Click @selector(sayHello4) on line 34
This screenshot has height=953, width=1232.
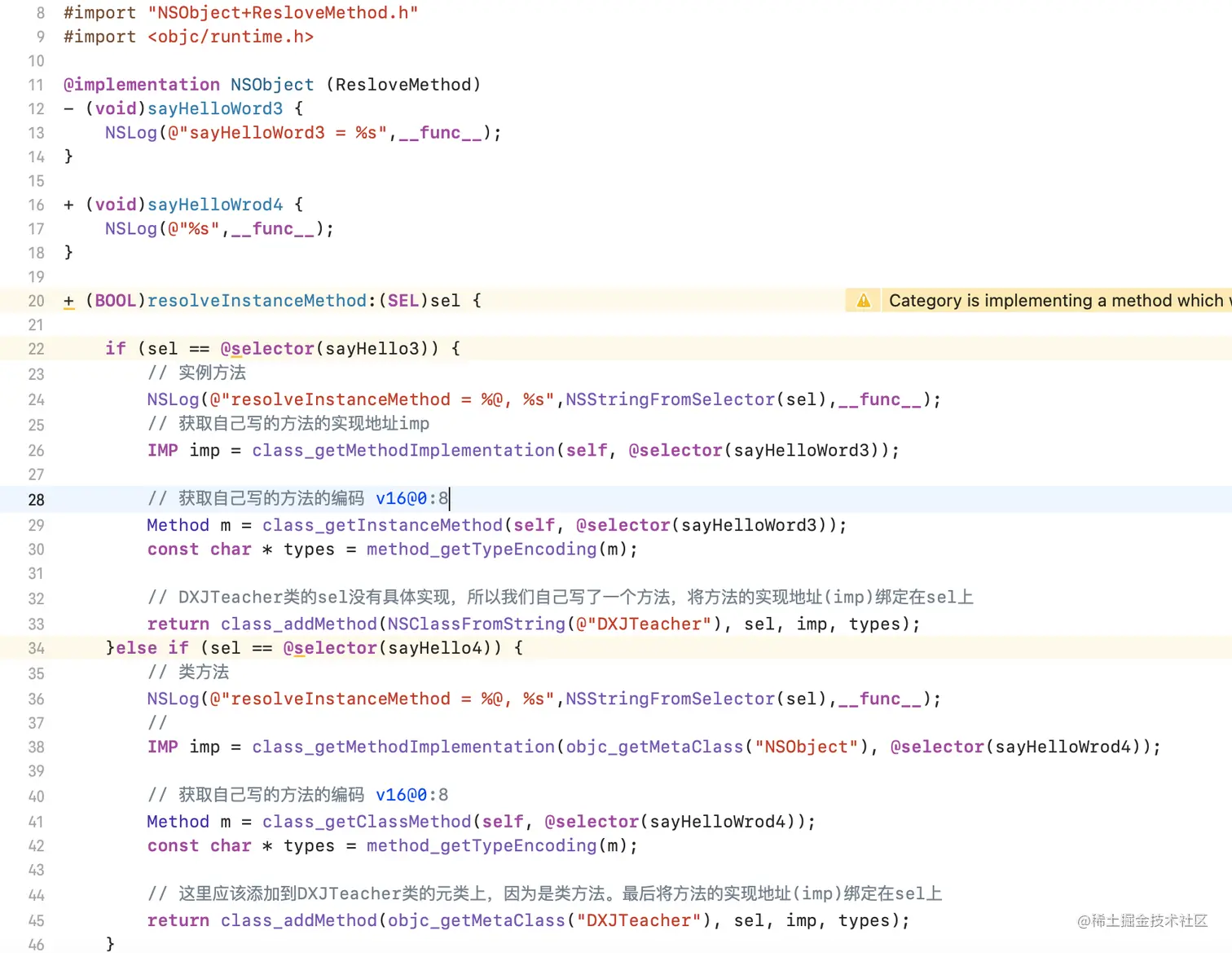click(392, 648)
